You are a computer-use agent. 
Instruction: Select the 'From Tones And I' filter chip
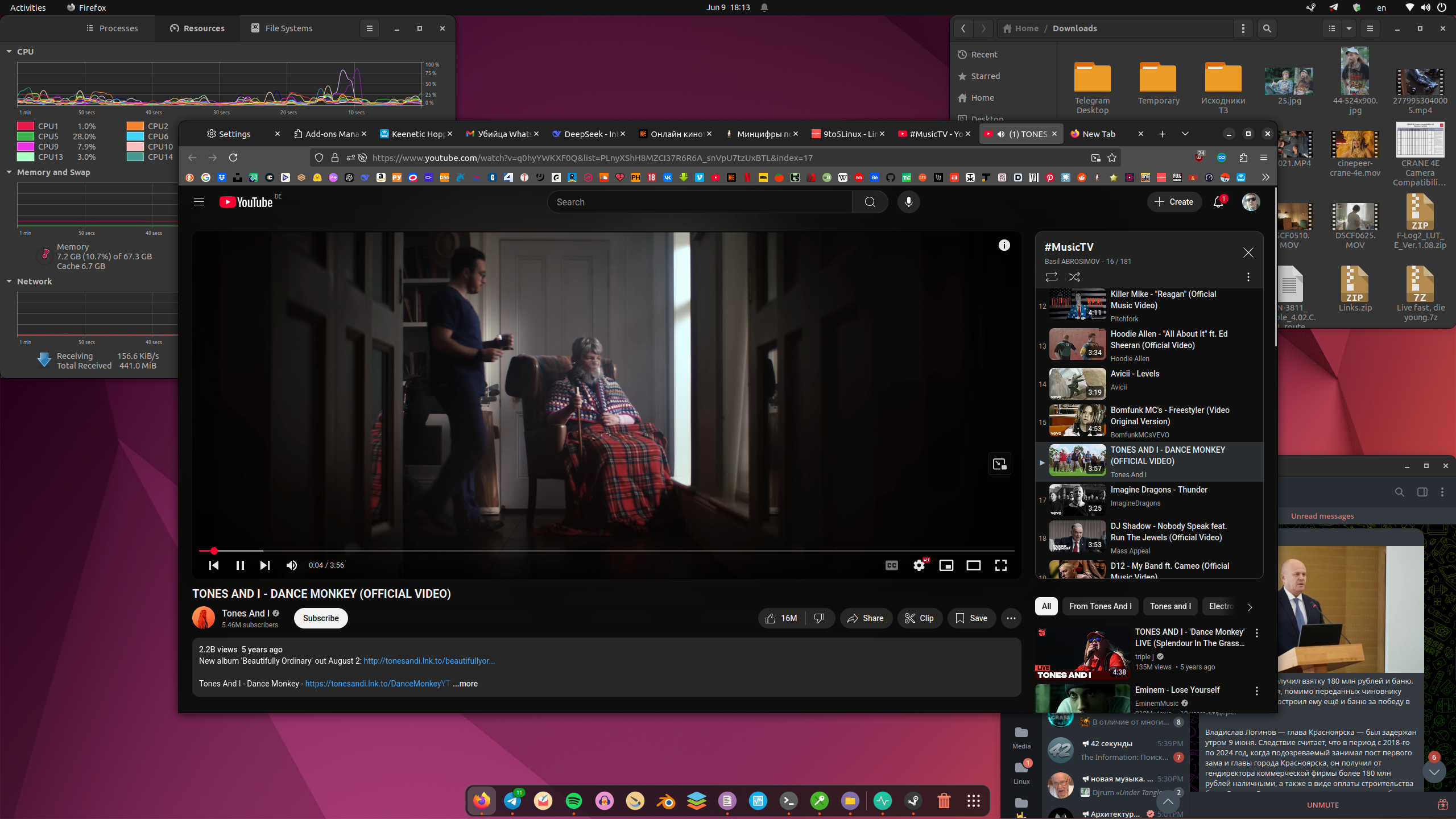click(x=1100, y=606)
